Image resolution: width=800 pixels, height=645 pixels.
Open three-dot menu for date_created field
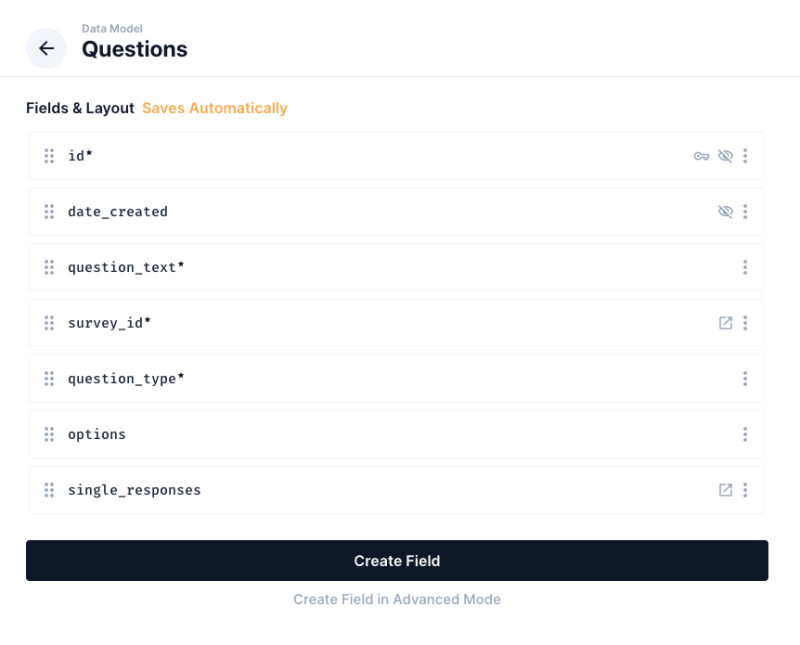(745, 212)
